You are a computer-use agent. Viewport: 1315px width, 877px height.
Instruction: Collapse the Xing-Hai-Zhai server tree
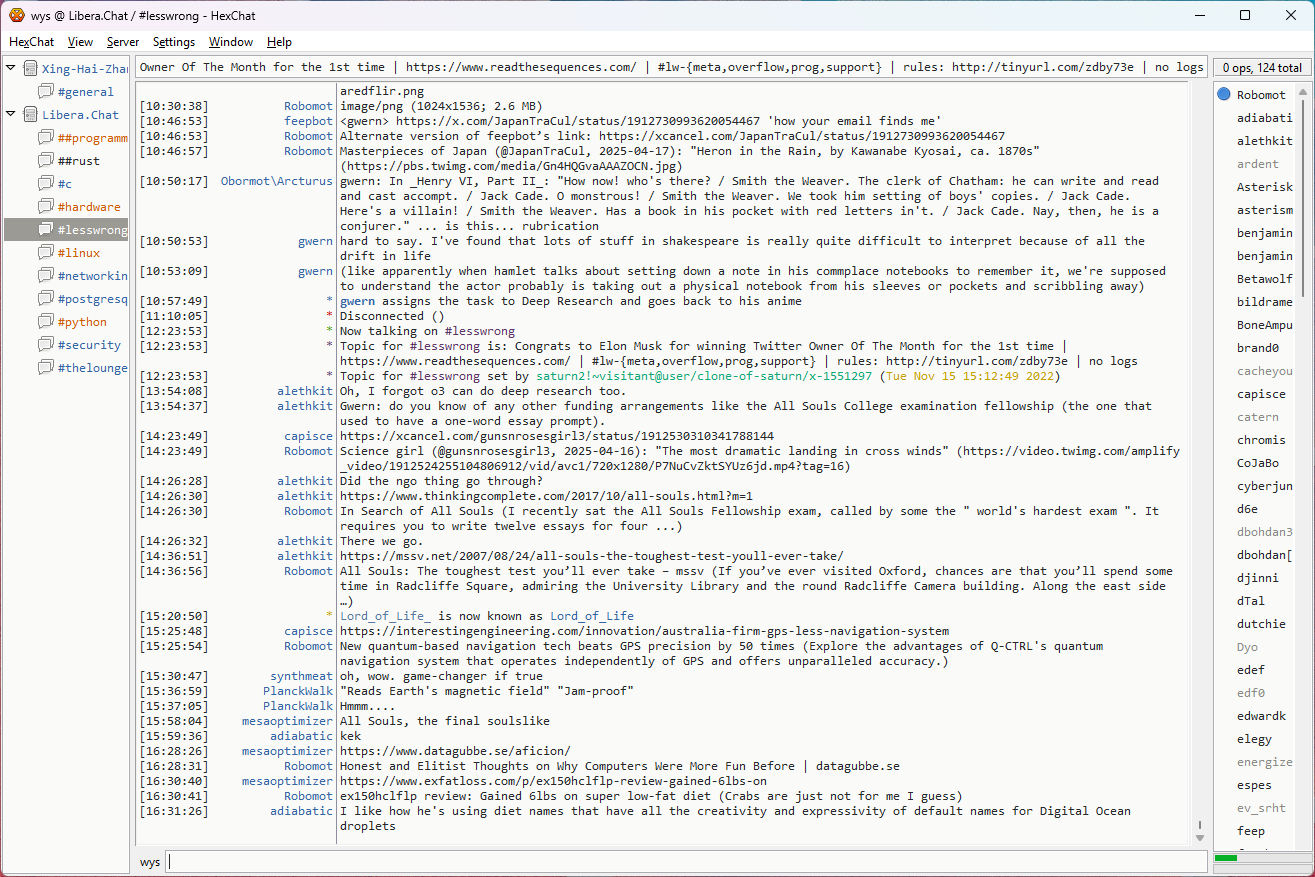[x=11, y=68]
